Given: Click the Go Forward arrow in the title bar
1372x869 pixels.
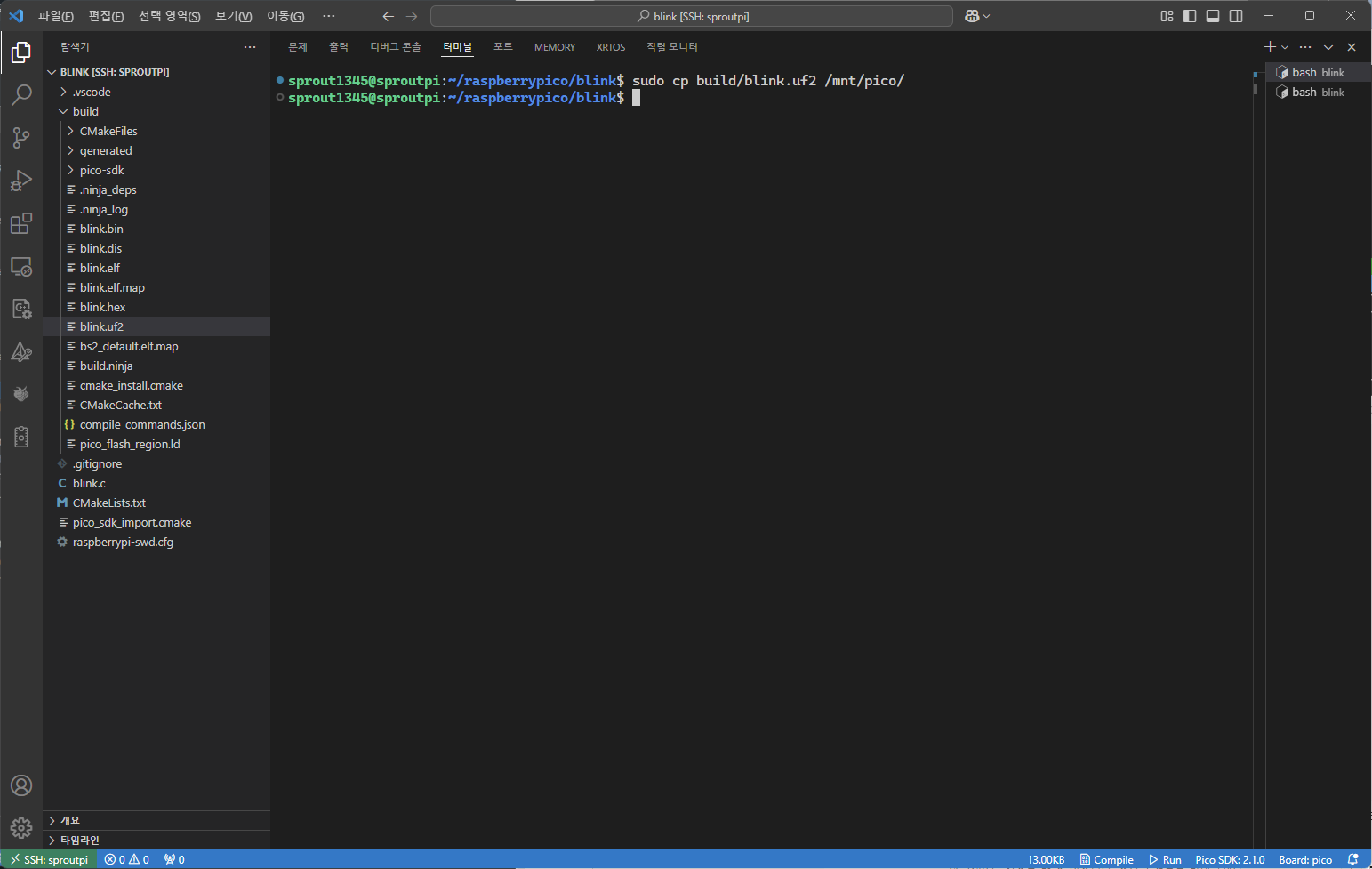Looking at the screenshot, I should point(412,16).
